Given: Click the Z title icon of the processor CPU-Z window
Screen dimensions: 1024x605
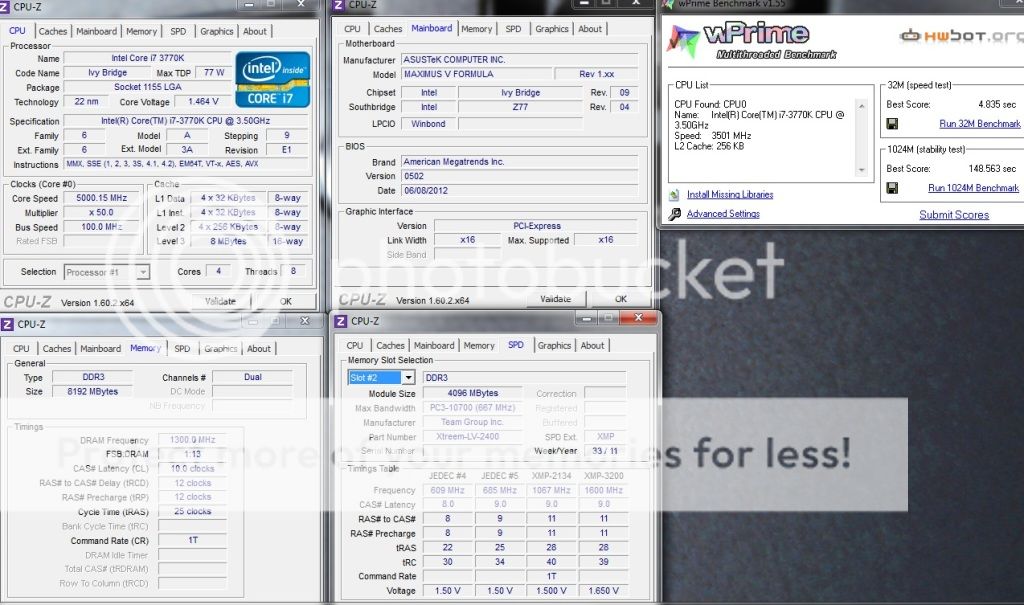Looking at the screenshot, I should pyautogui.click(x=4, y=7).
